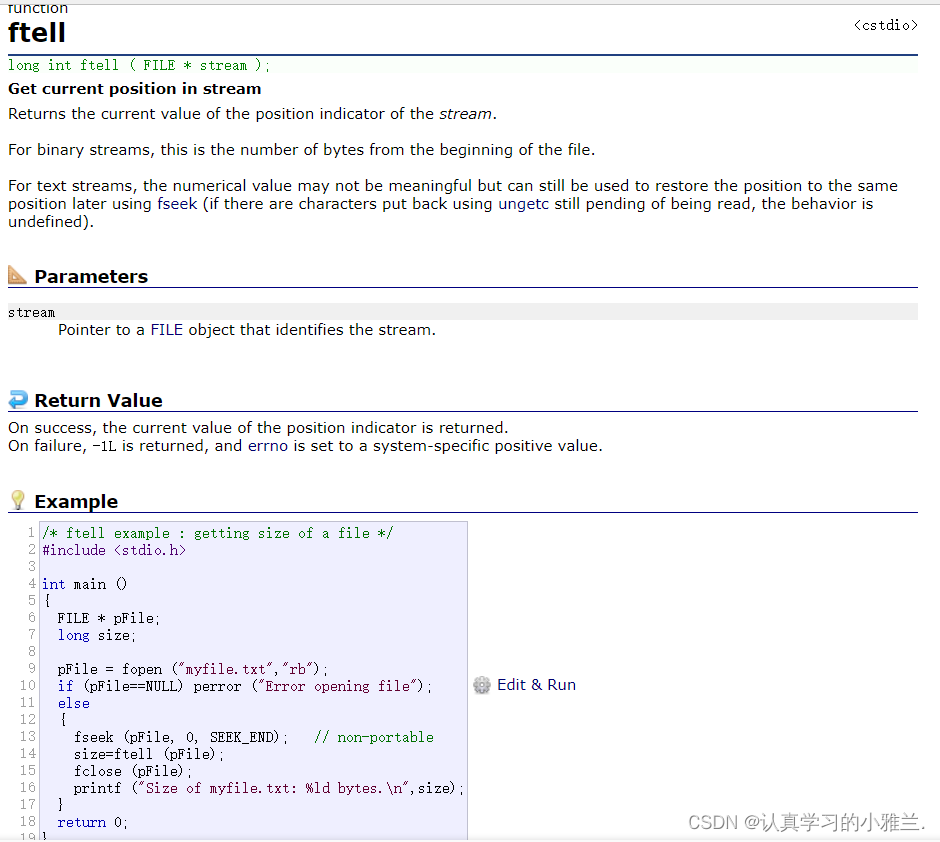Click the Example section heading
Screen dimensions: 940x842
[x=76, y=502]
